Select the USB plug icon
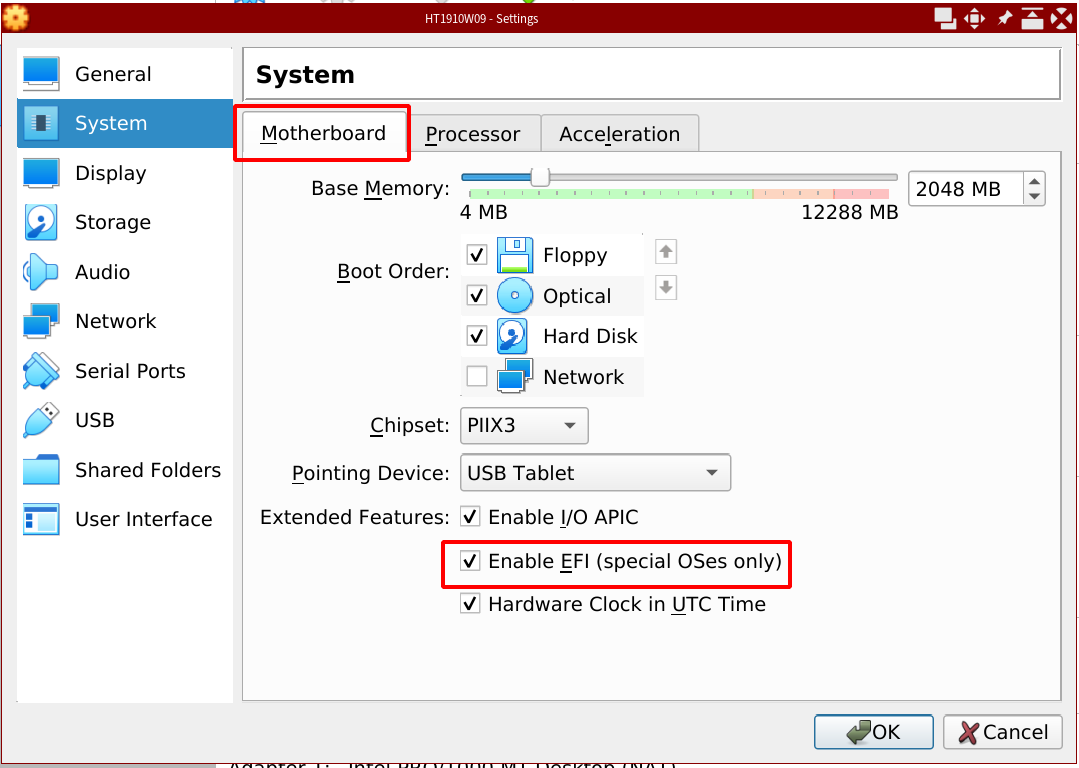1079x768 pixels. [x=41, y=420]
